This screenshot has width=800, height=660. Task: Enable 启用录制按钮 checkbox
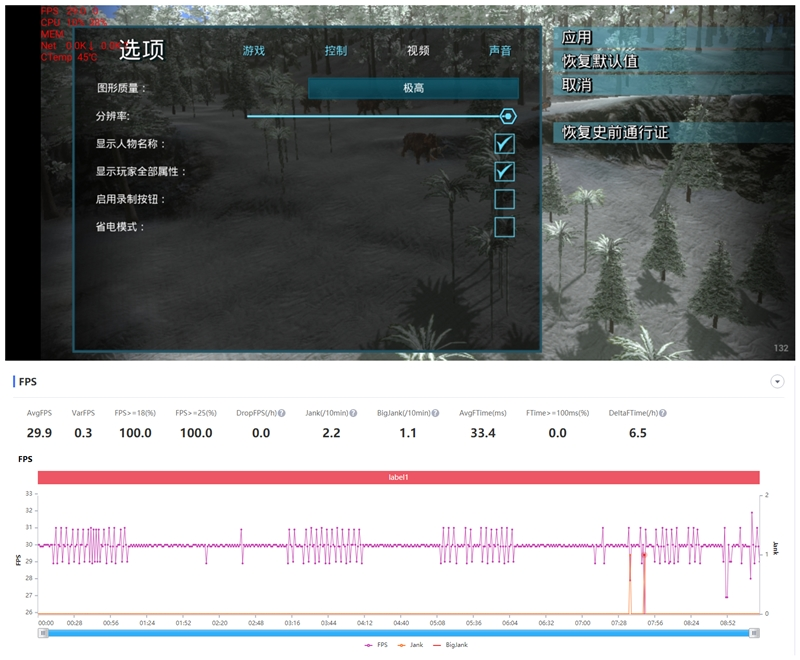[x=505, y=199]
